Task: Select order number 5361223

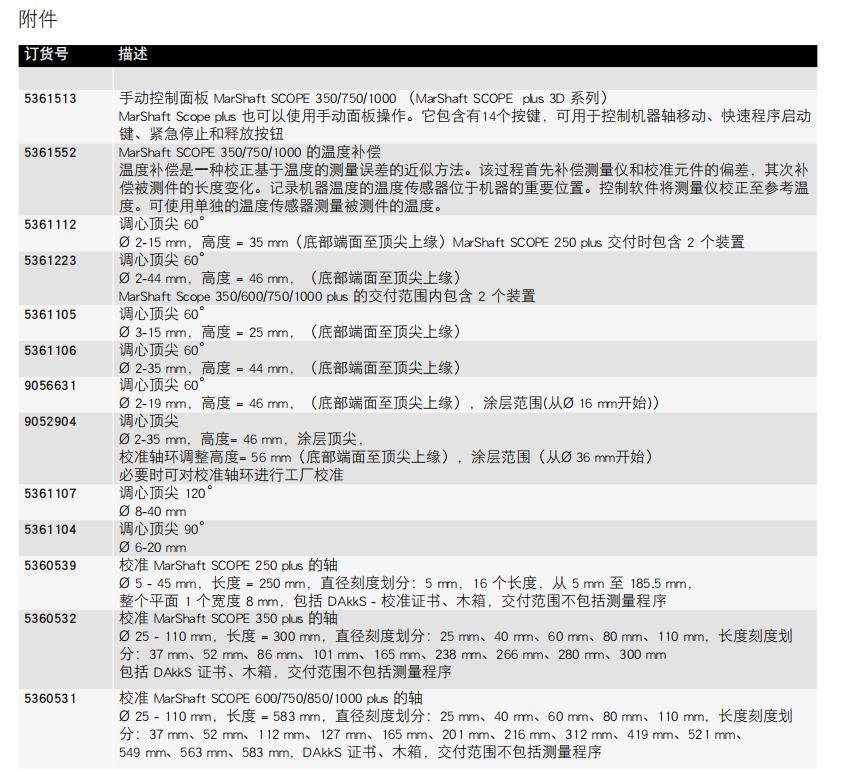Action: [x=50, y=261]
